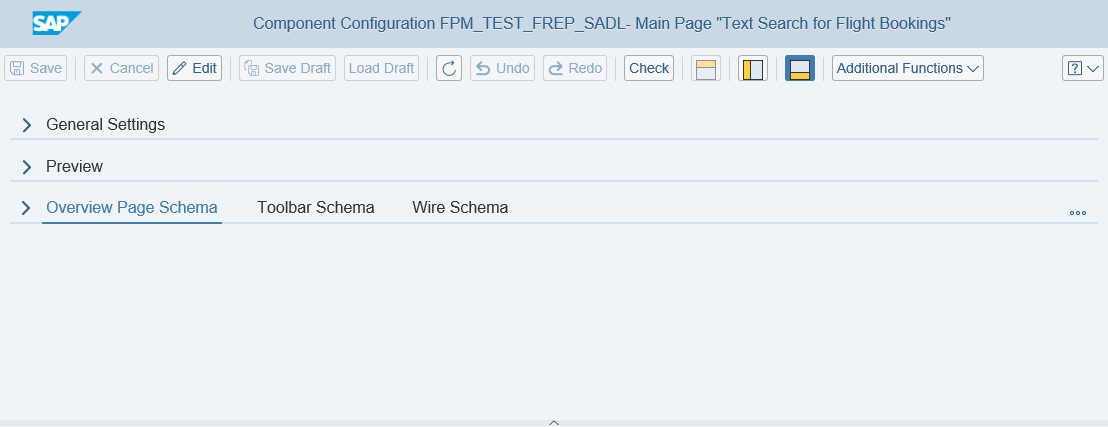This screenshot has width=1108, height=427.
Task: Click the Edit pencil button
Action: (194, 68)
